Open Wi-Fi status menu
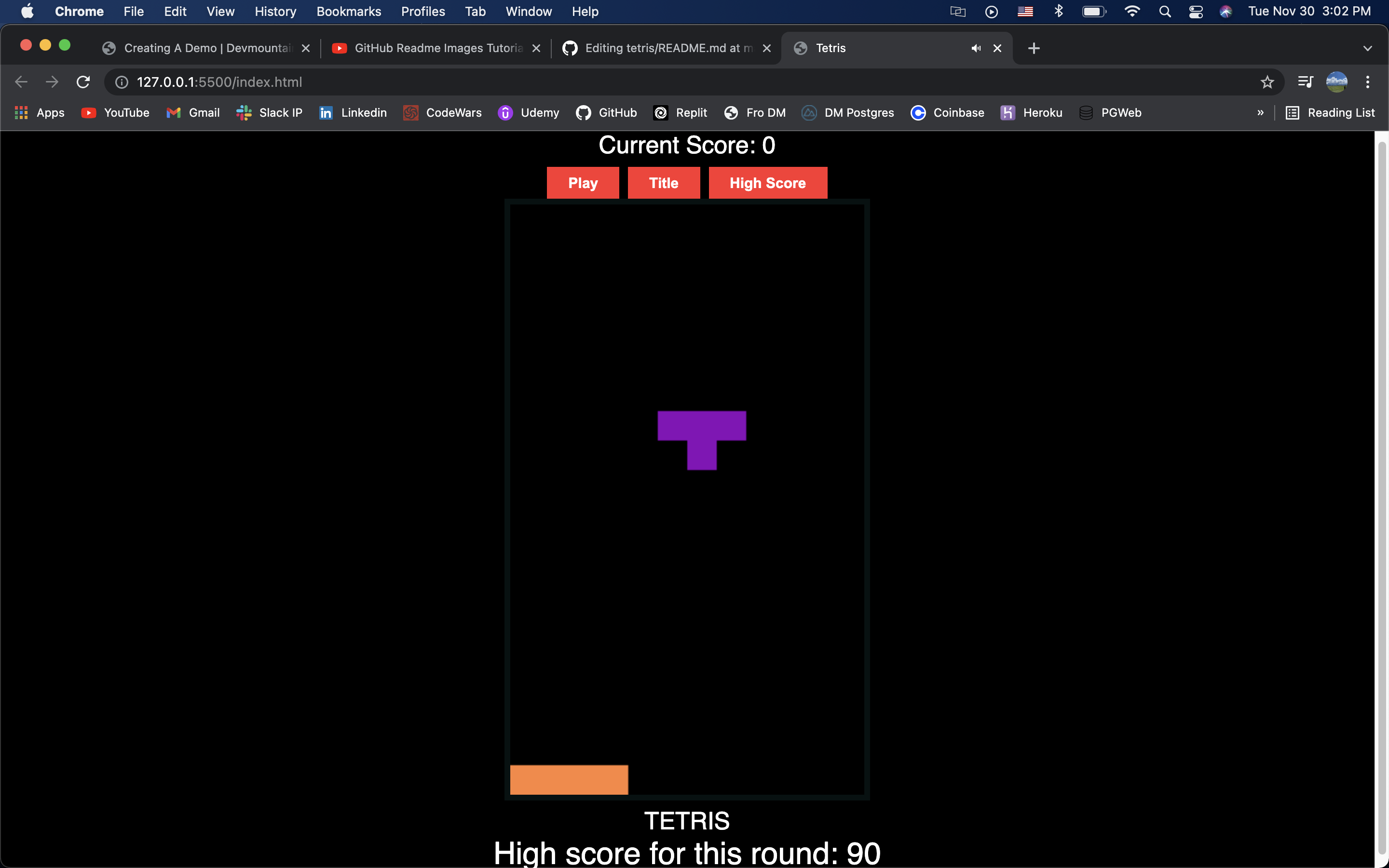Viewport: 1389px width, 868px height. pos(1132,12)
